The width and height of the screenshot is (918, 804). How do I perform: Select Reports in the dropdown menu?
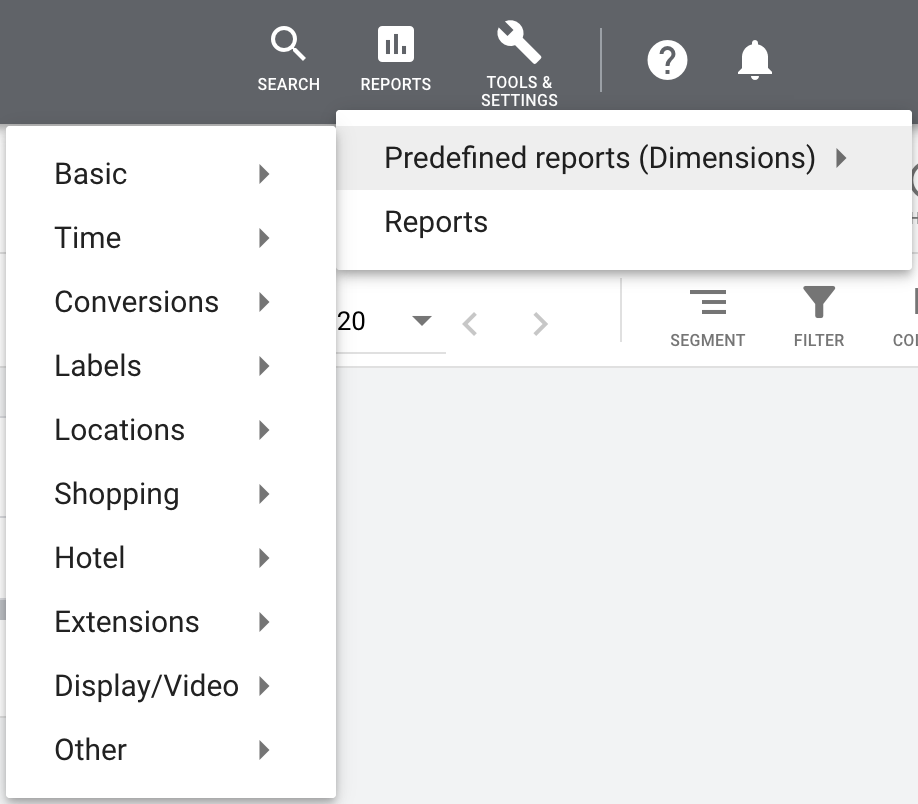pos(436,222)
